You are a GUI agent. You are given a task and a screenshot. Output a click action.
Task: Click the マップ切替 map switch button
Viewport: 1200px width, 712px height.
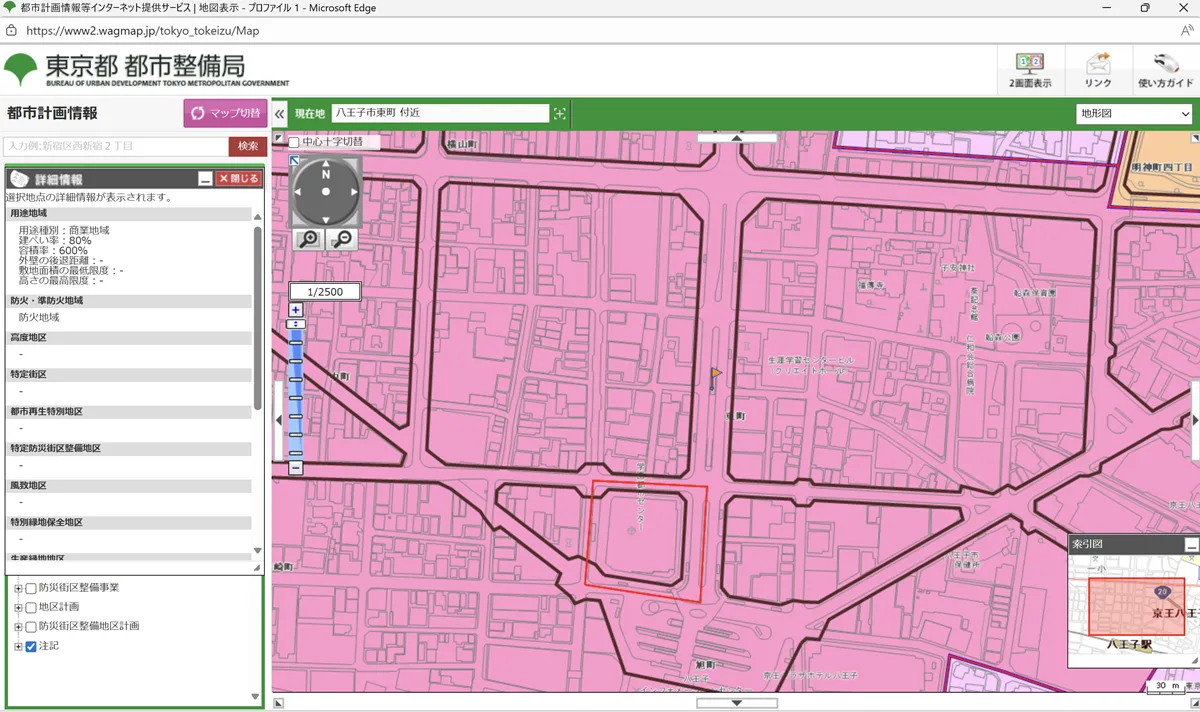click(225, 113)
